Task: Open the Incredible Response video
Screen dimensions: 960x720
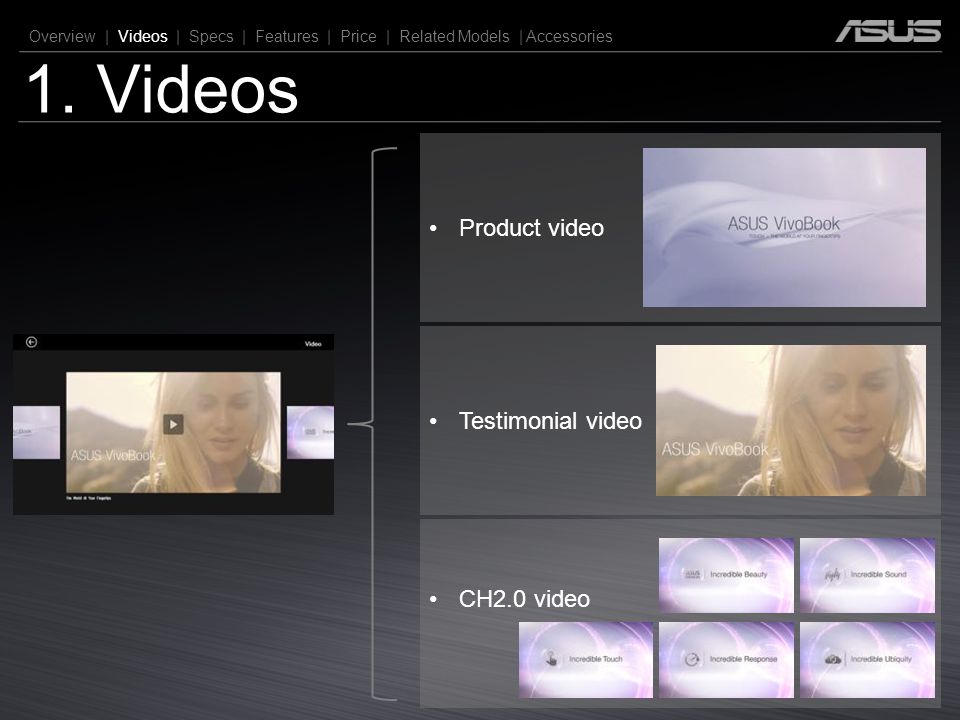Action: coord(726,660)
